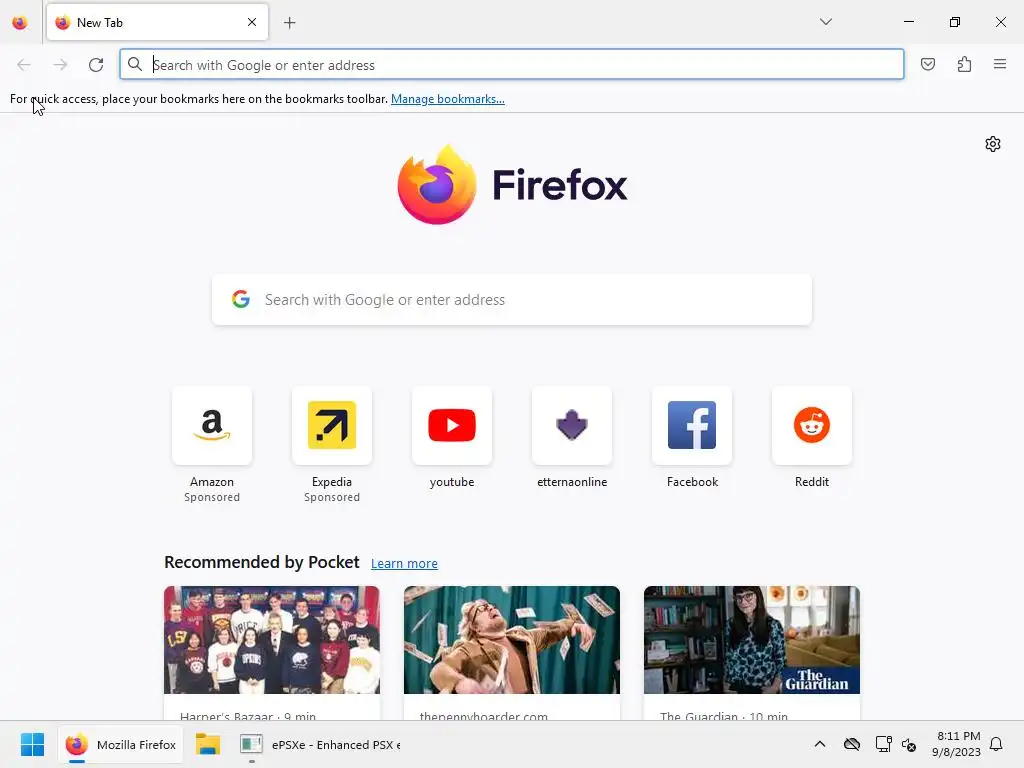1024x768 pixels.
Task: Go back one page
Action: 24,65
